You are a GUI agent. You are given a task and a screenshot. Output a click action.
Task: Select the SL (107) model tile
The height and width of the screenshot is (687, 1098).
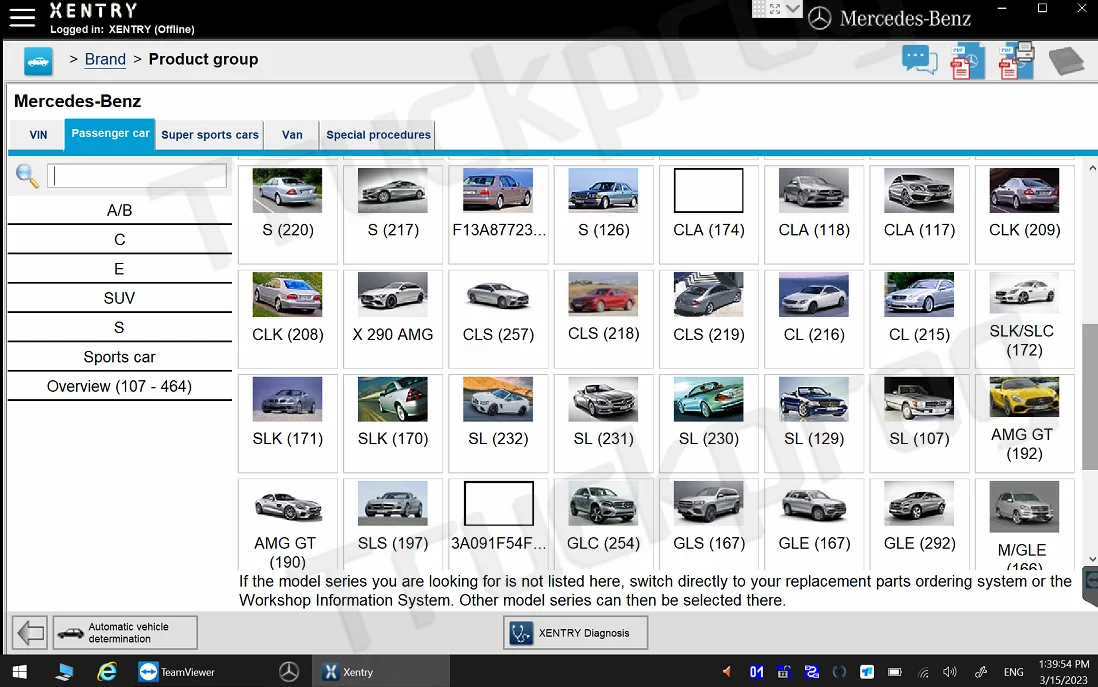919,423
